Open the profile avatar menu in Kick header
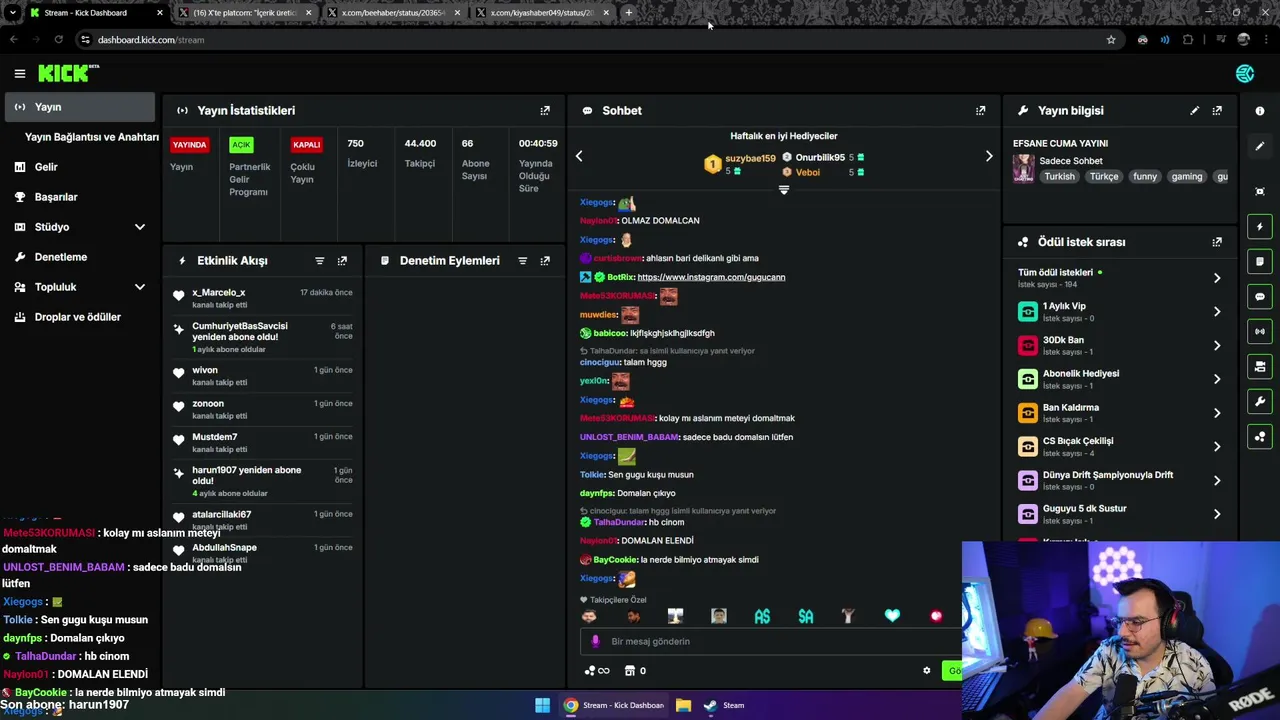The width and height of the screenshot is (1280, 720). [x=1245, y=73]
